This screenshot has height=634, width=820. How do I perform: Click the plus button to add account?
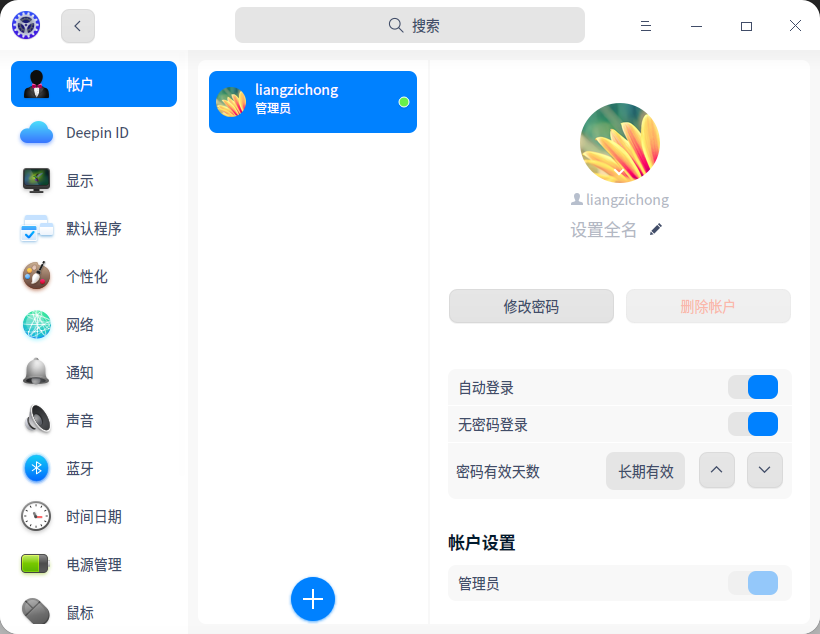coord(313,599)
